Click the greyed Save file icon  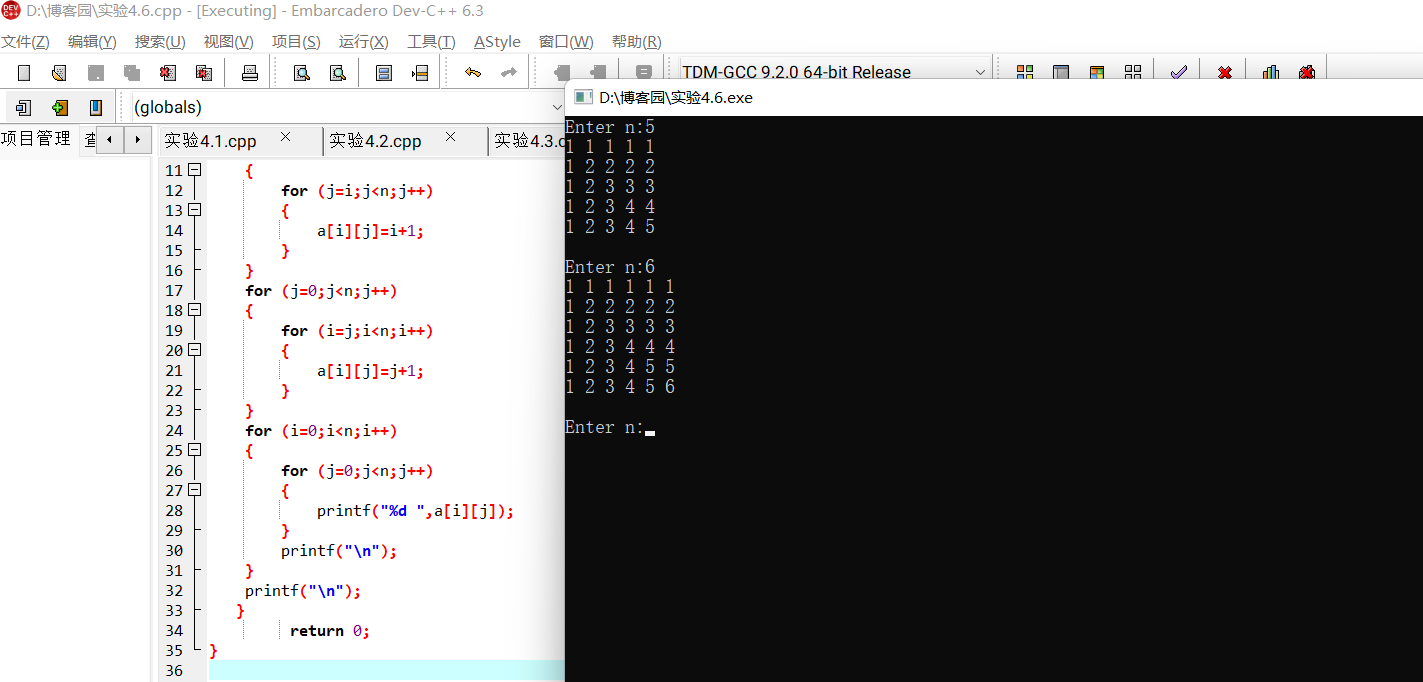96,73
